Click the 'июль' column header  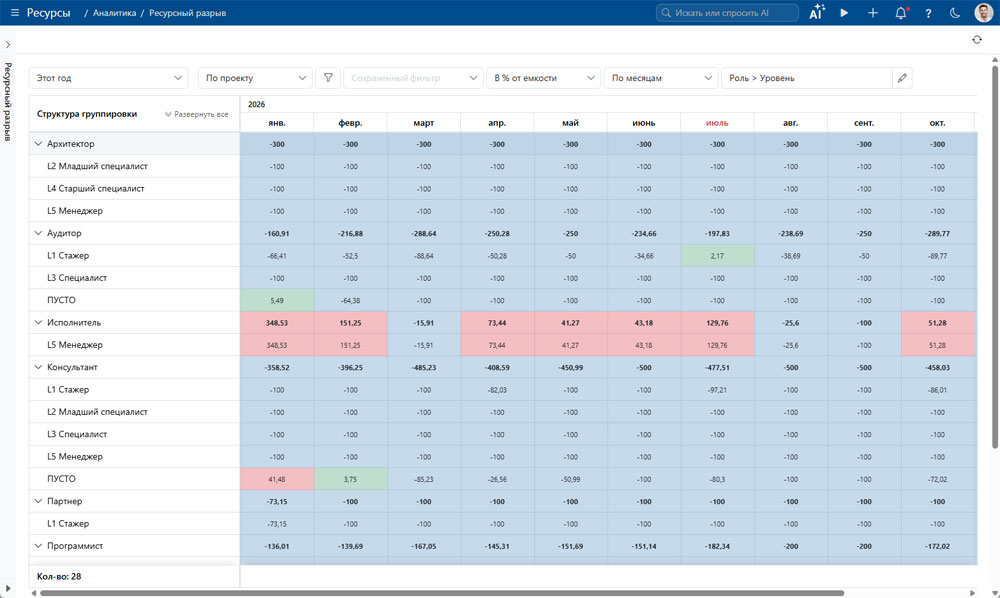tap(717, 122)
